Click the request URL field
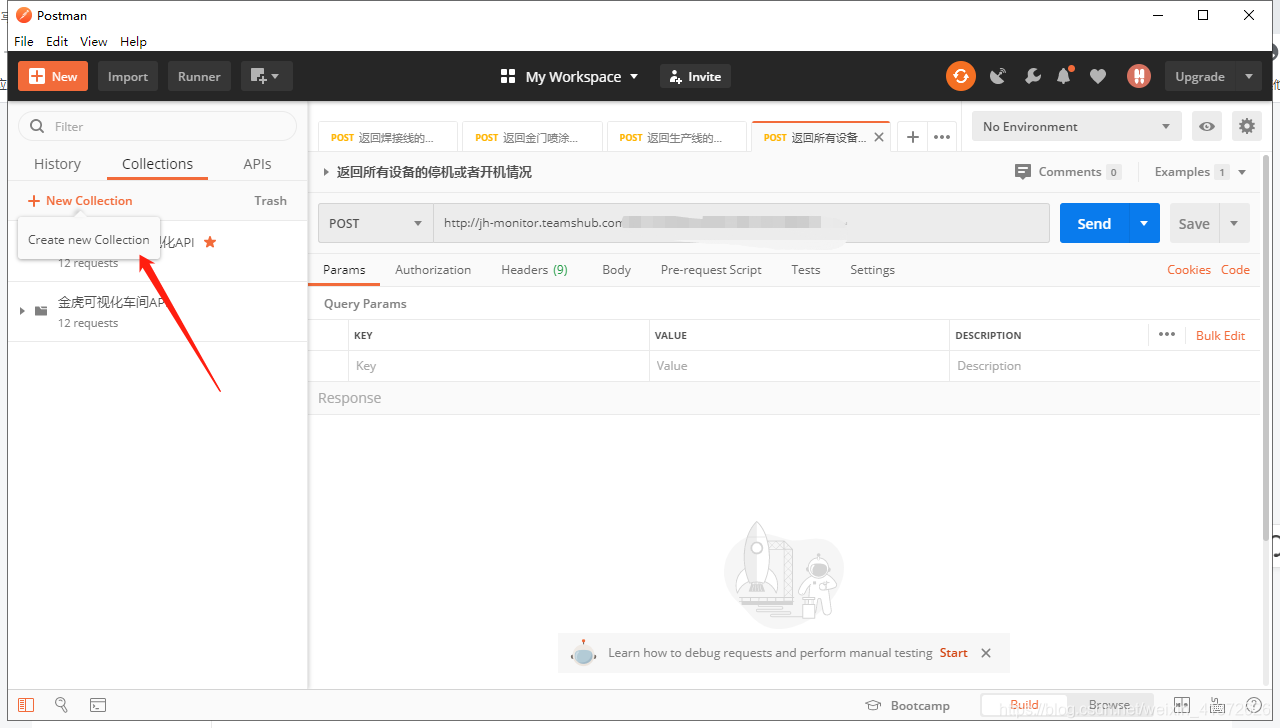The width and height of the screenshot is (1280, 728). (x=741, y=223)
